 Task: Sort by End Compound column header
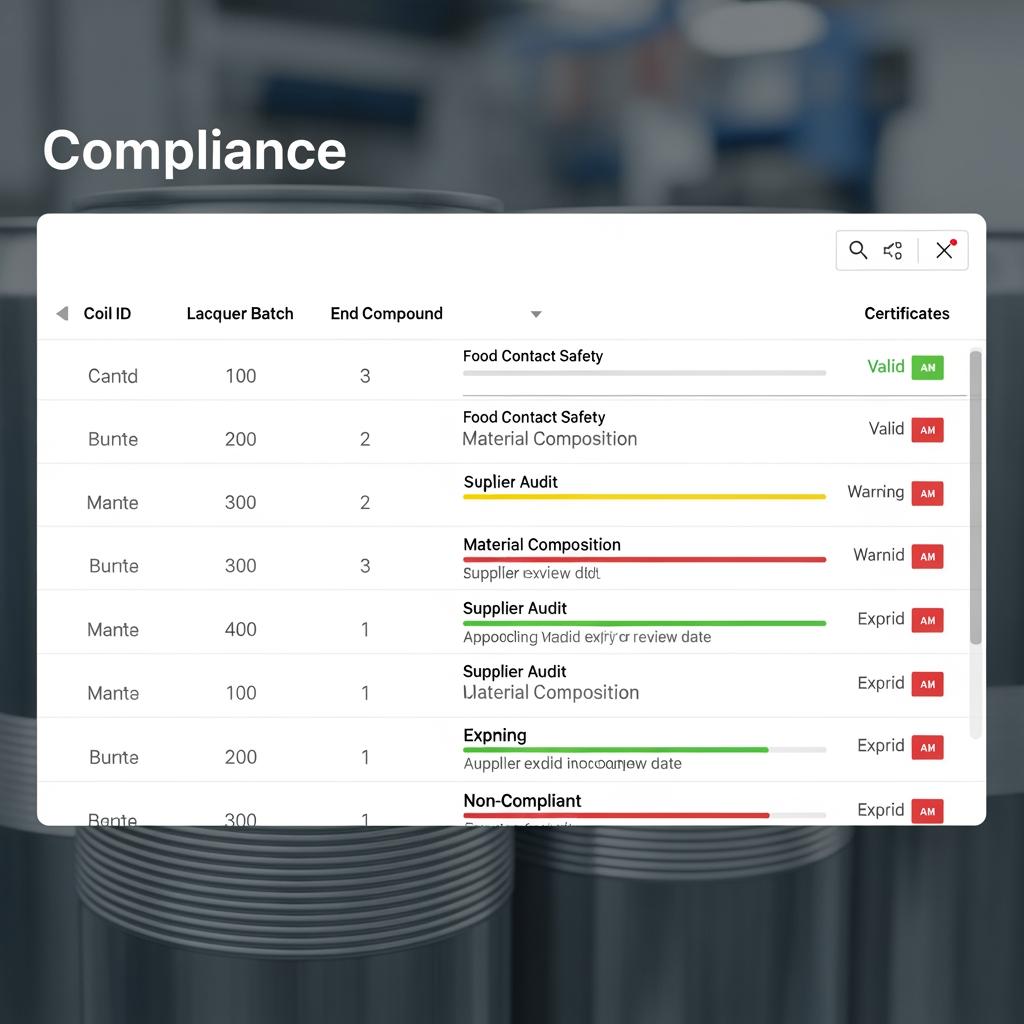386,313
